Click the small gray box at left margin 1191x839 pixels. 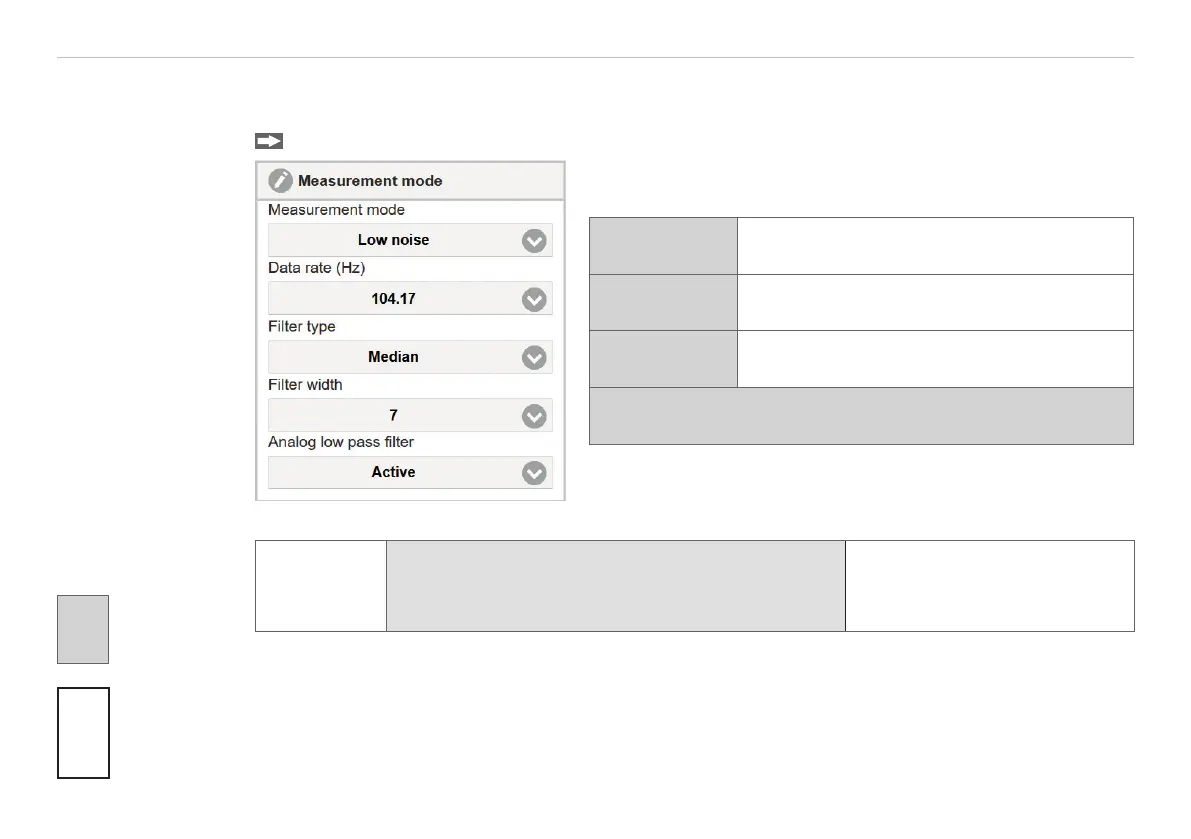pos(83,629)
